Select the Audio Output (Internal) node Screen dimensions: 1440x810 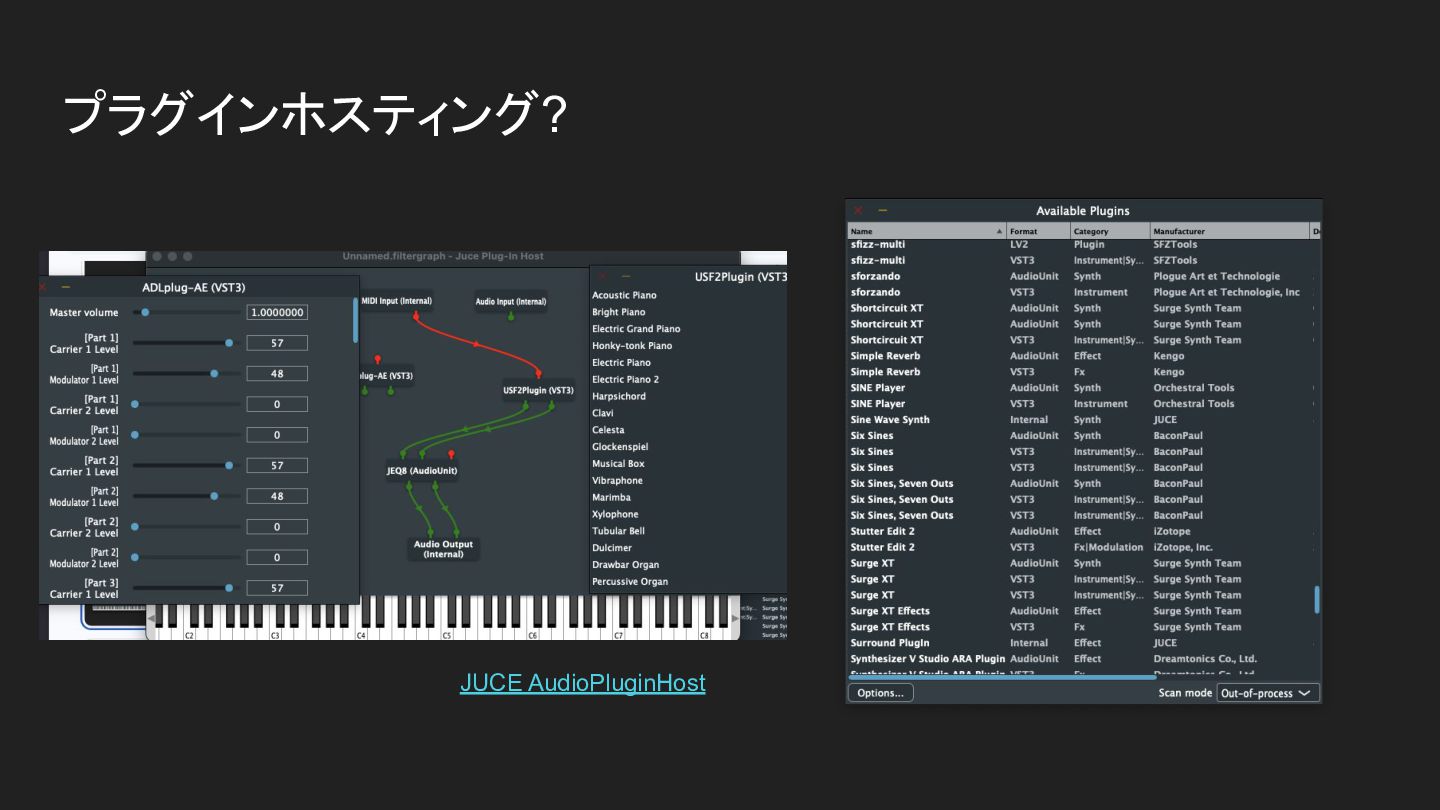pyautogui.click(x=444, y=549)
